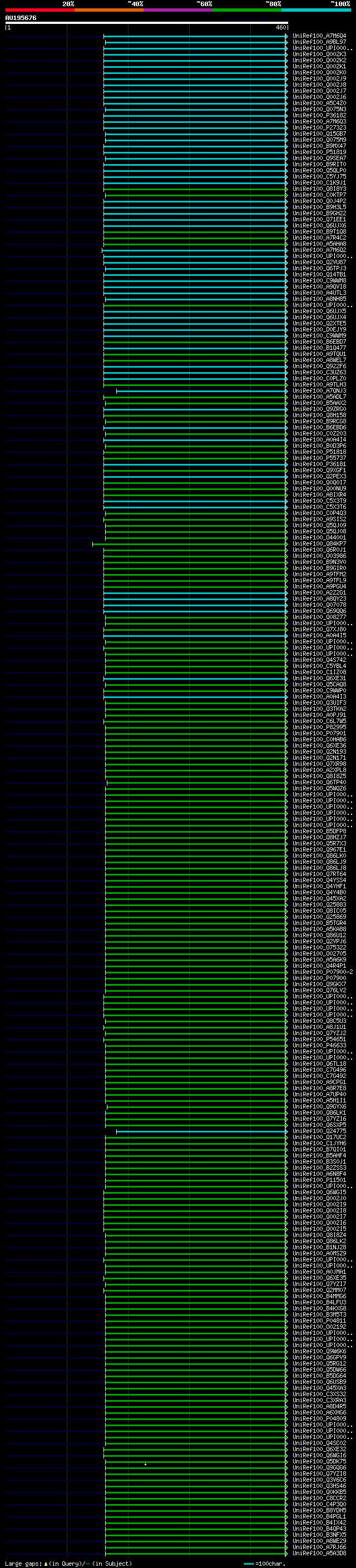Screen dimensions: 356x1568
Task: Choose the UniRef100_Q9GKX7 row label
Action: tap(319, 985)
